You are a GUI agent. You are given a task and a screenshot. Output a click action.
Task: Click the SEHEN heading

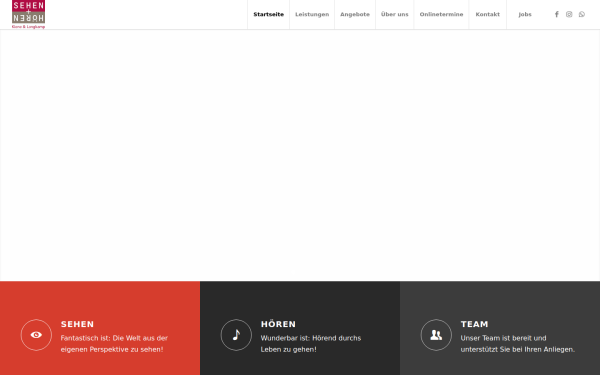coord(77,324)
